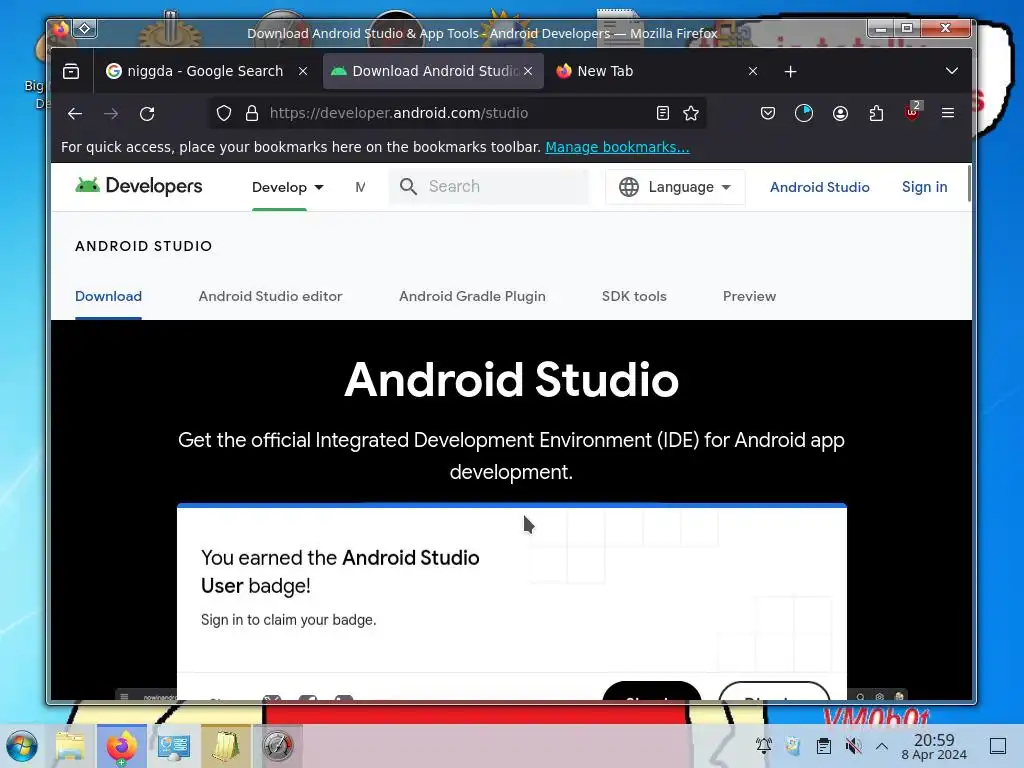
Task: Reload the current page
Action: (147, 114)
